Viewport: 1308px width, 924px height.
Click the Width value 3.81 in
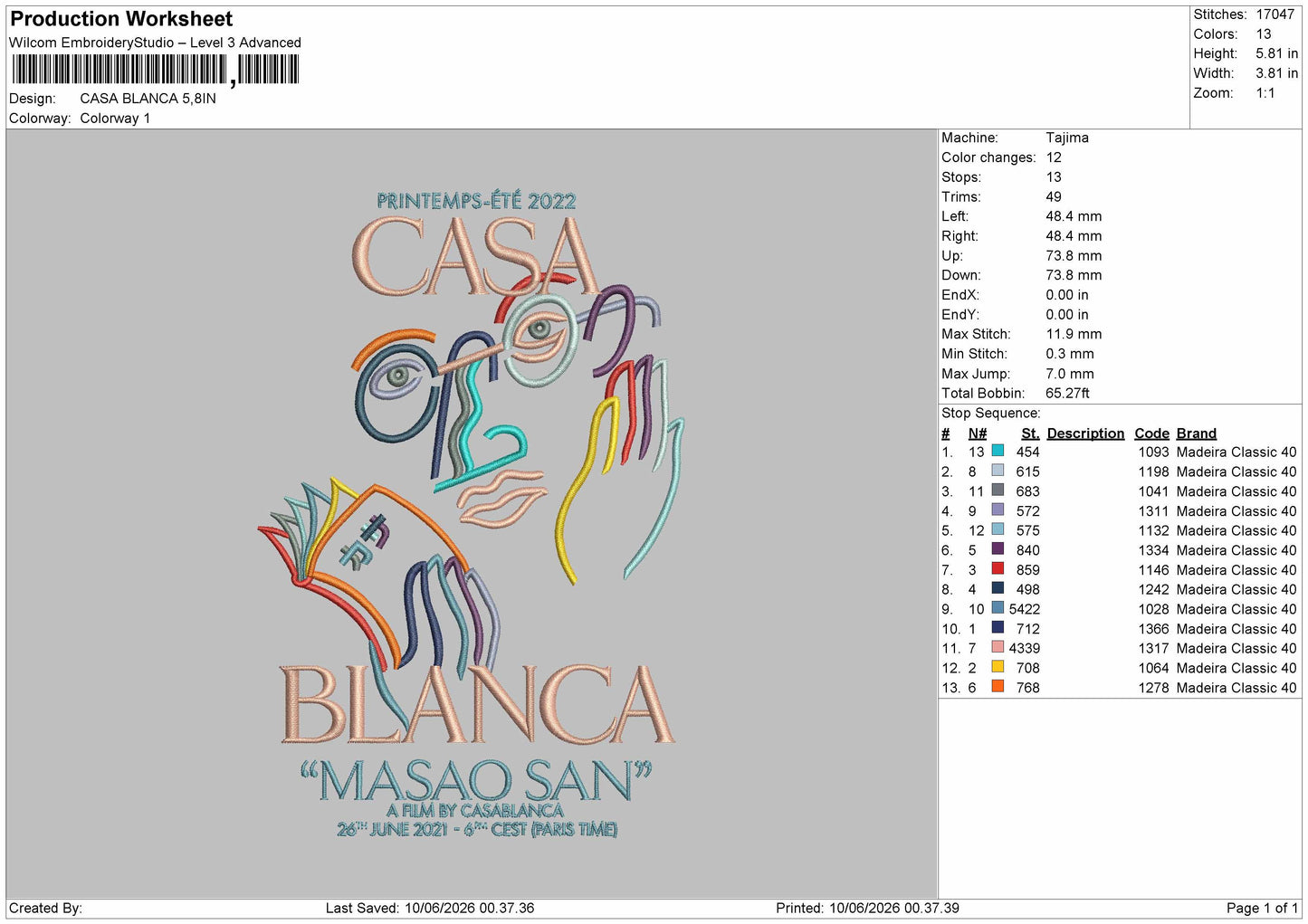1277,73
